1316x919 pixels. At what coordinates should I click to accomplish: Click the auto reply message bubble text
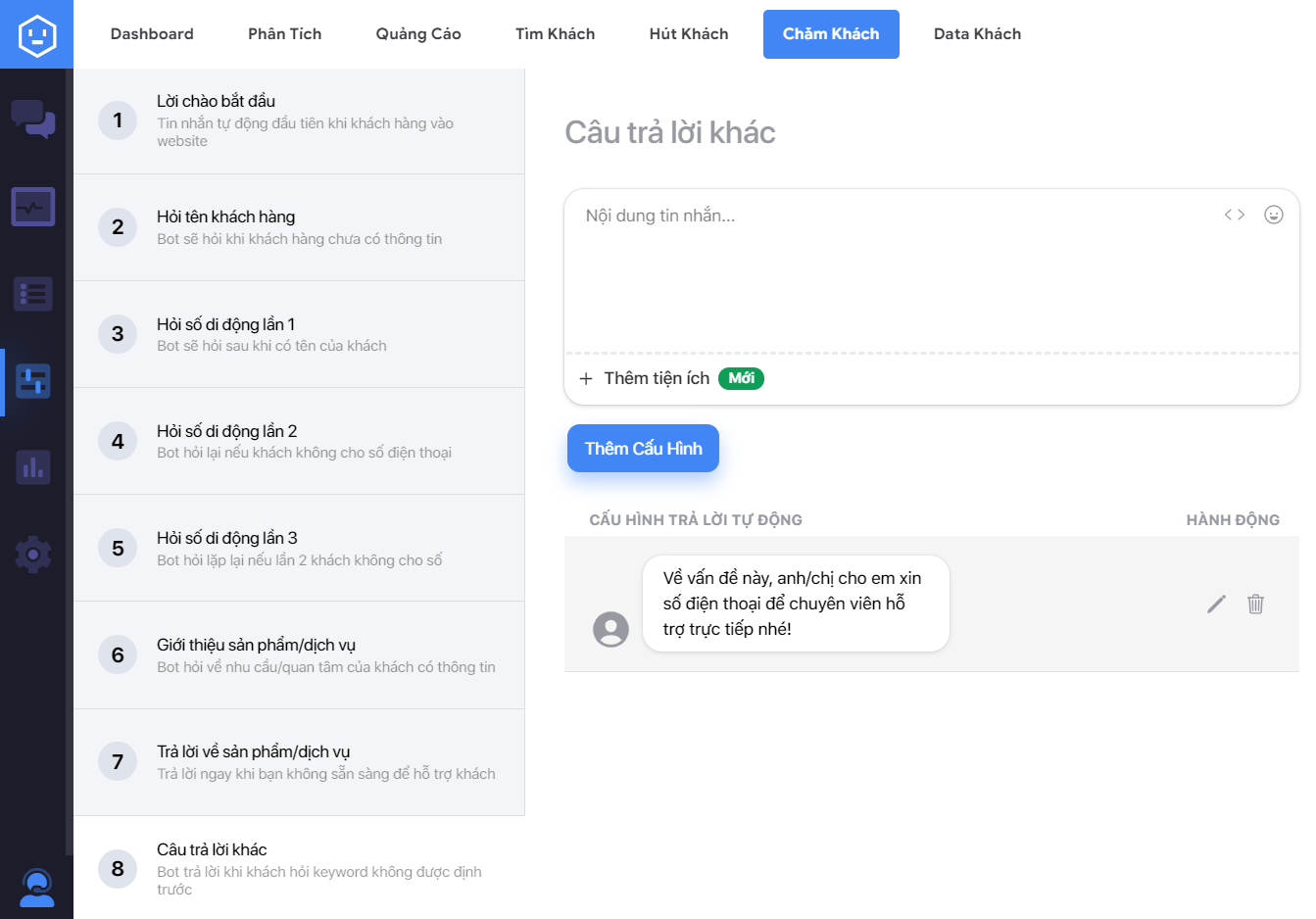(796, 604)
